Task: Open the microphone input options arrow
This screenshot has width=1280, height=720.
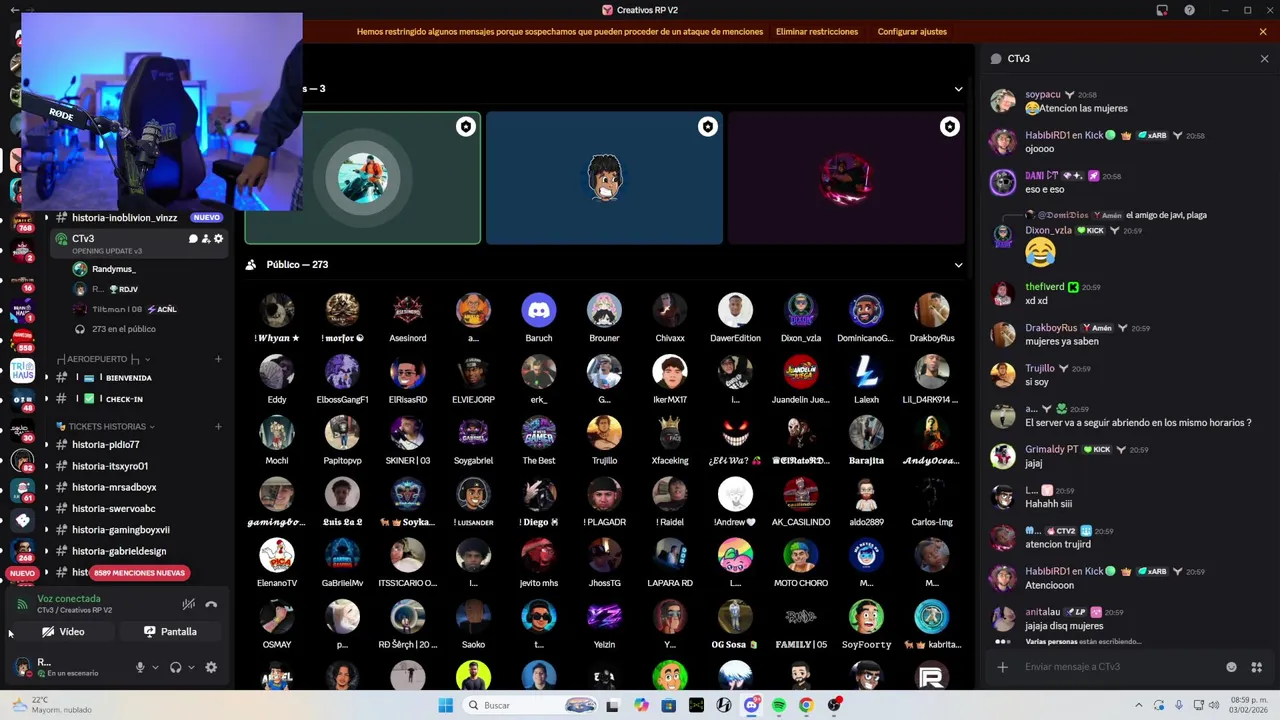Action: pos(154,667)
